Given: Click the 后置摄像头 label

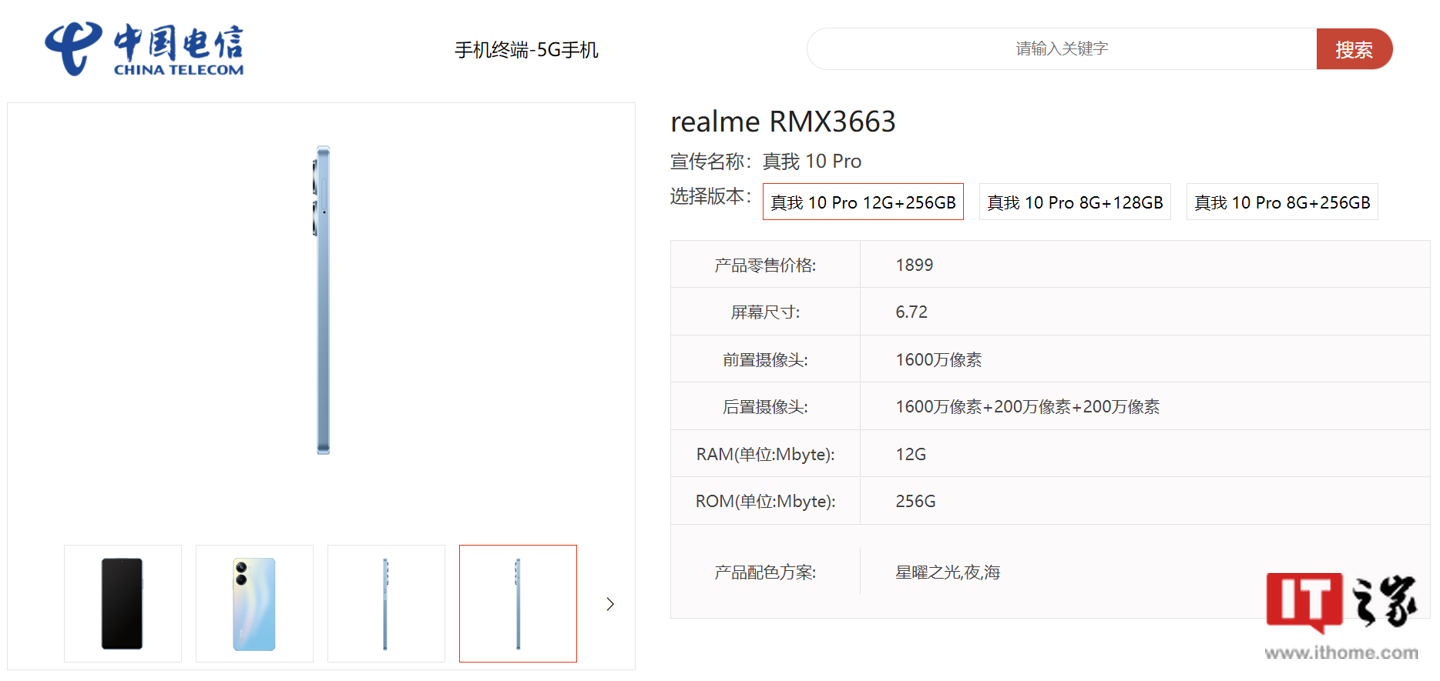Looking at the screenshot, I should 765,407.
